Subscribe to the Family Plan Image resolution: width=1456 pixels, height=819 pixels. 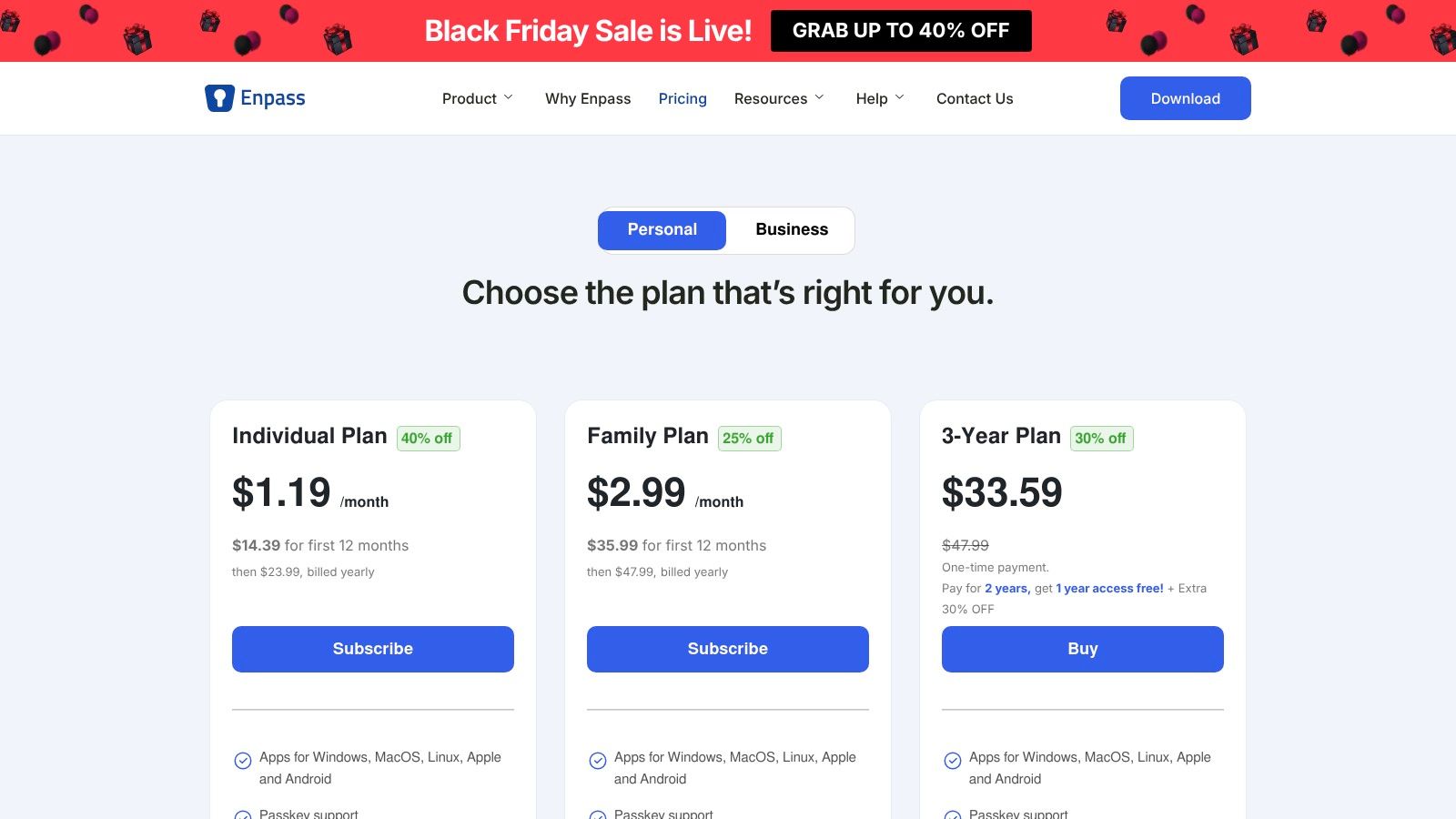click(x=728, y=649)
